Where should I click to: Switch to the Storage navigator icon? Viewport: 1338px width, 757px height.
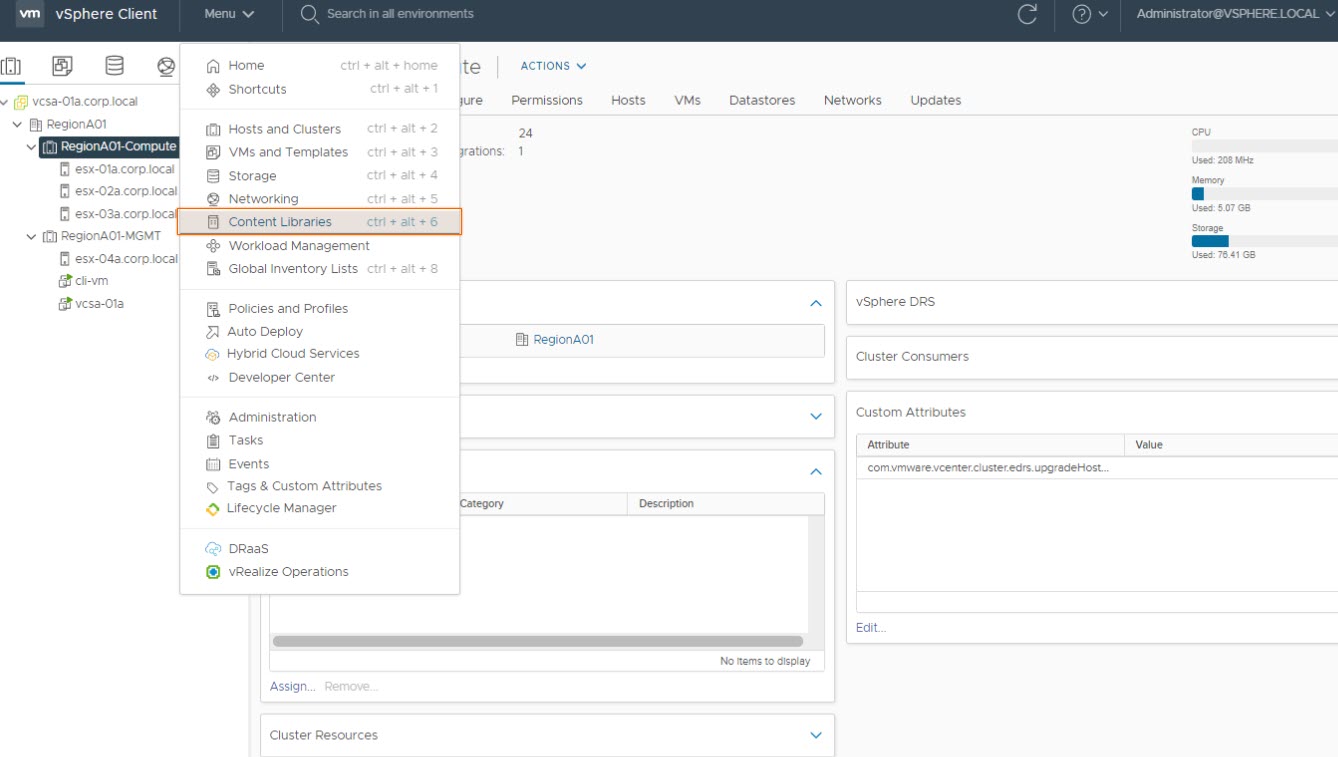click(114, 67)
